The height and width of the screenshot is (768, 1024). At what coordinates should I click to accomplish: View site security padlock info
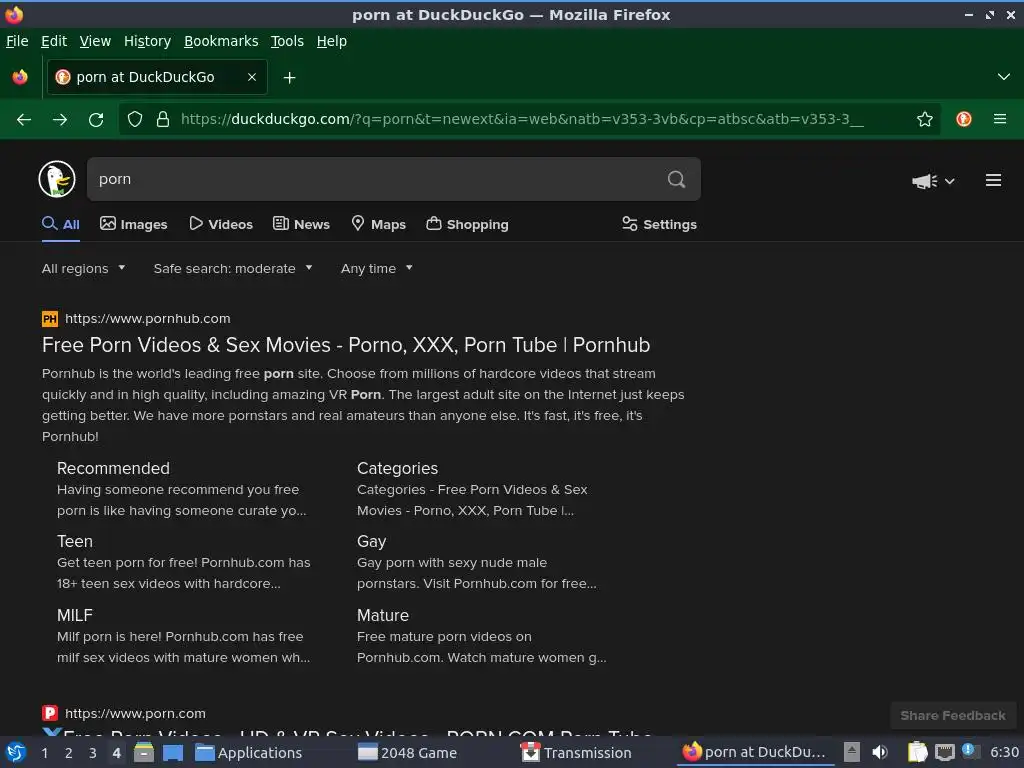pyautogui.click(x=163, y=119)
